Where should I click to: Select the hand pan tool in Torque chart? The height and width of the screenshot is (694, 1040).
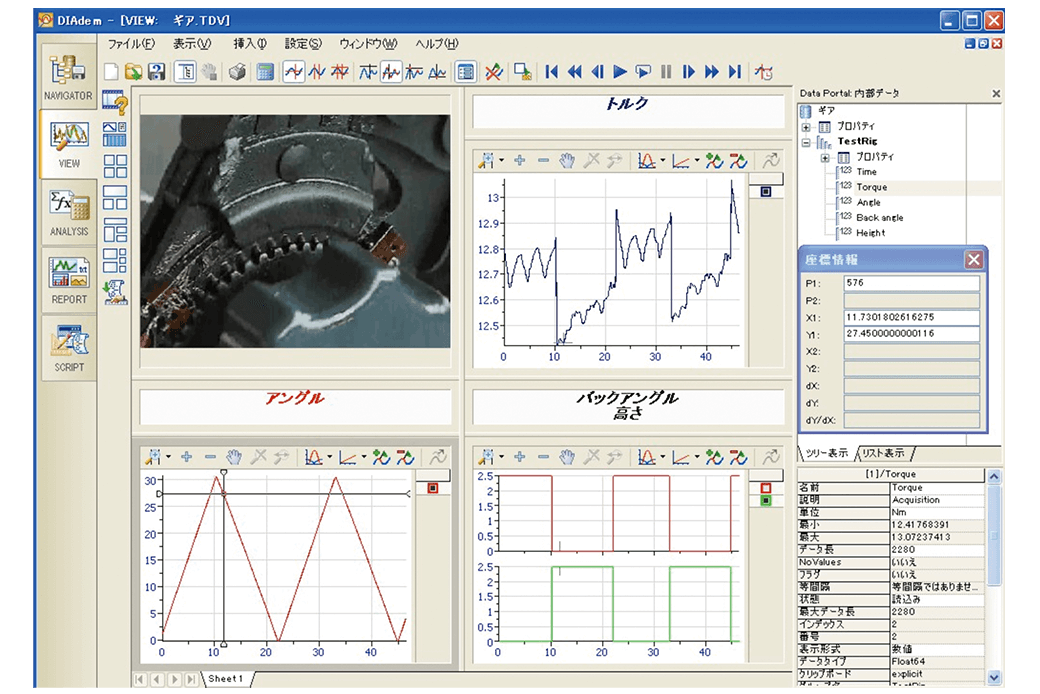pos(567,161)
